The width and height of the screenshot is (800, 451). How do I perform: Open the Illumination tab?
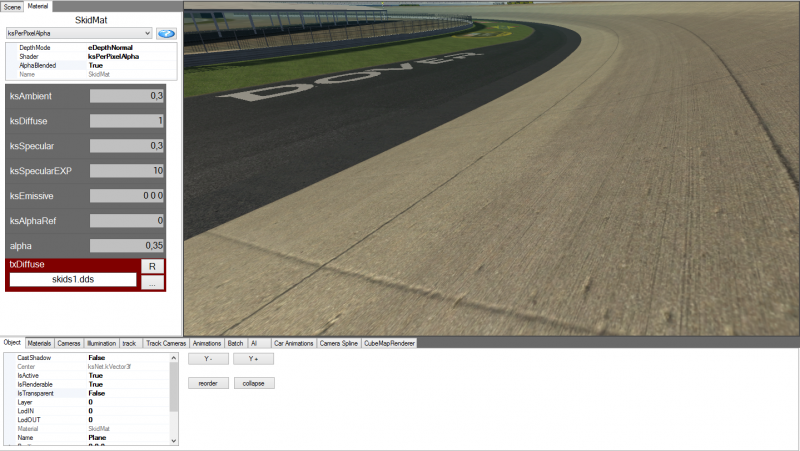(x=102, y=343)
